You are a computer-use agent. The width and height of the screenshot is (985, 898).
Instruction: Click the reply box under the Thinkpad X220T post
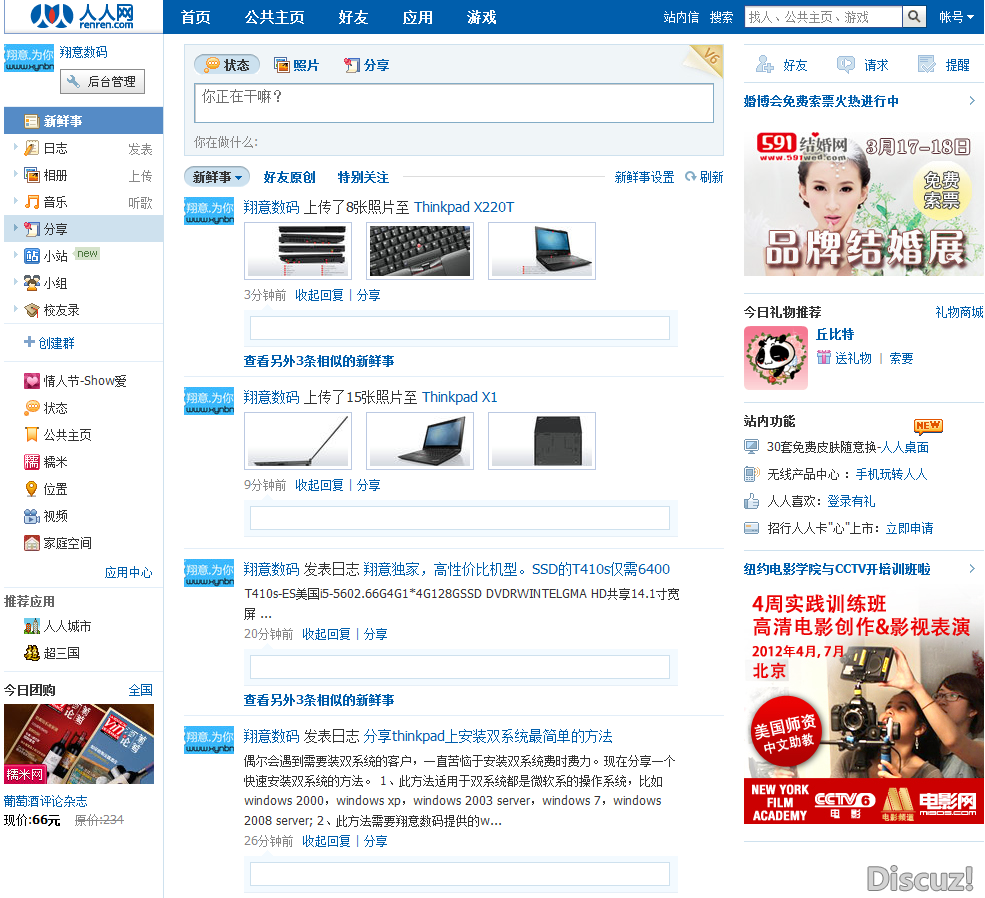pyautogui.click(x=460, y=328)
